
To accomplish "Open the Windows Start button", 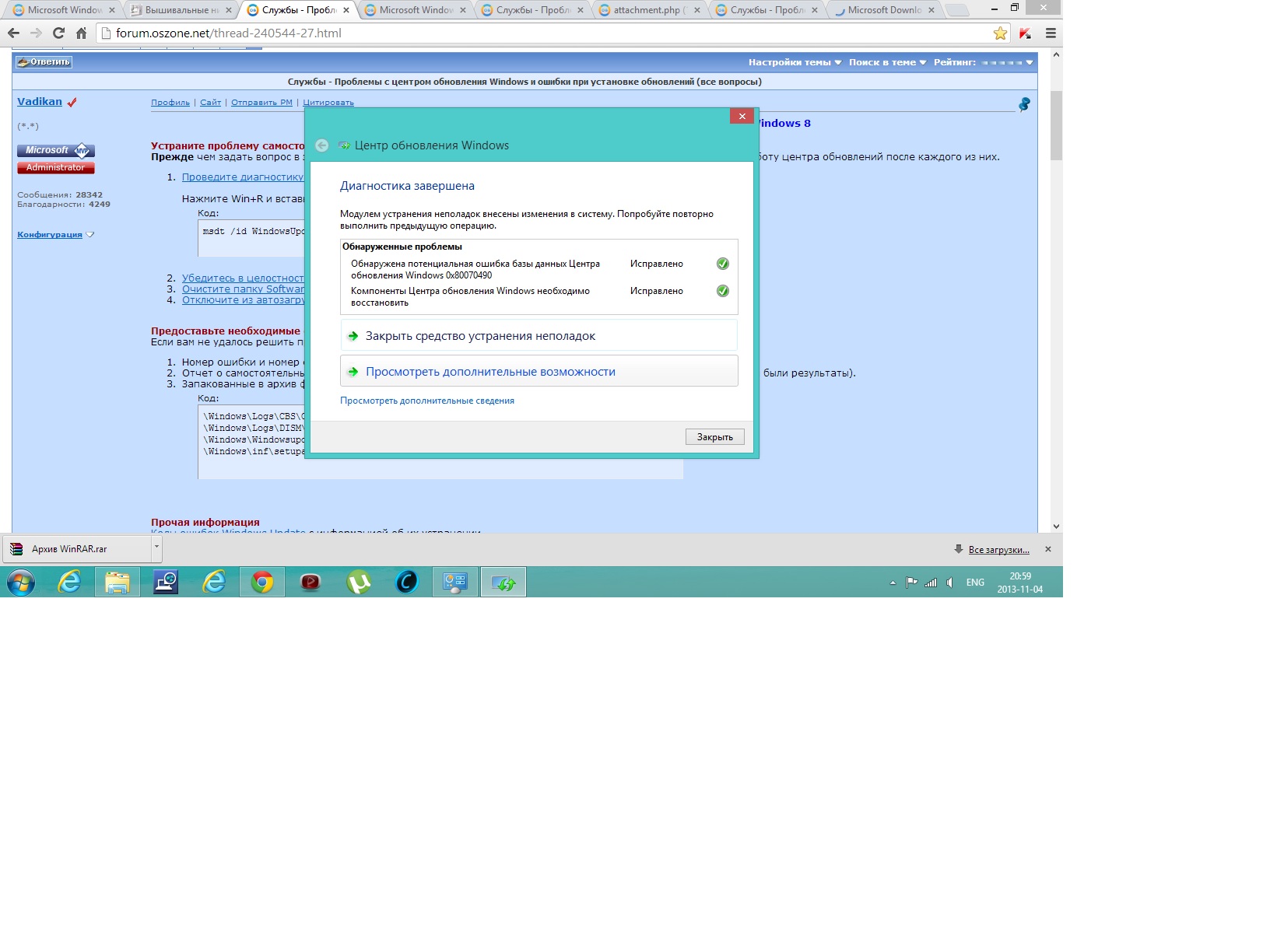I will click(21, 582).
